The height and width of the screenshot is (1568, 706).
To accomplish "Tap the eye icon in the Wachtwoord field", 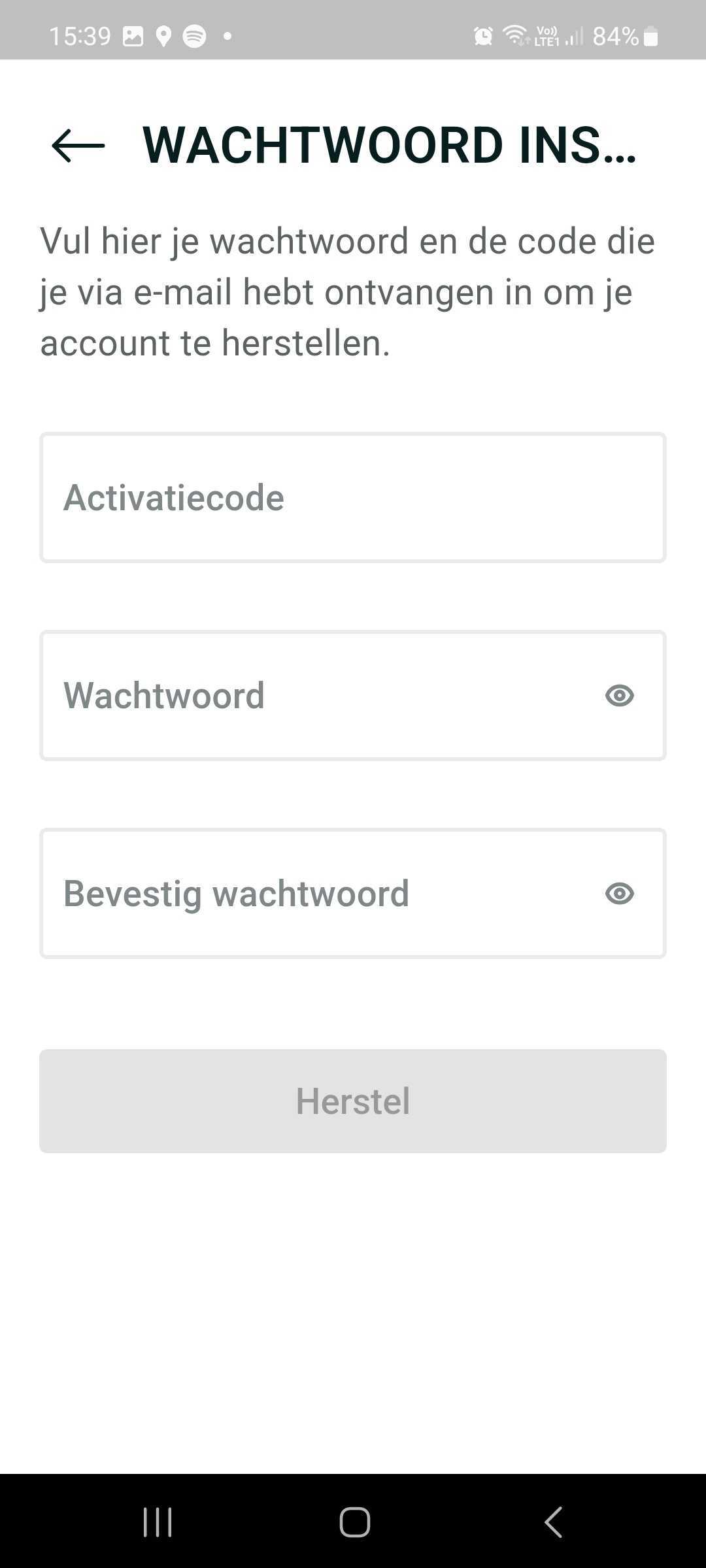I will click(620, 695).
